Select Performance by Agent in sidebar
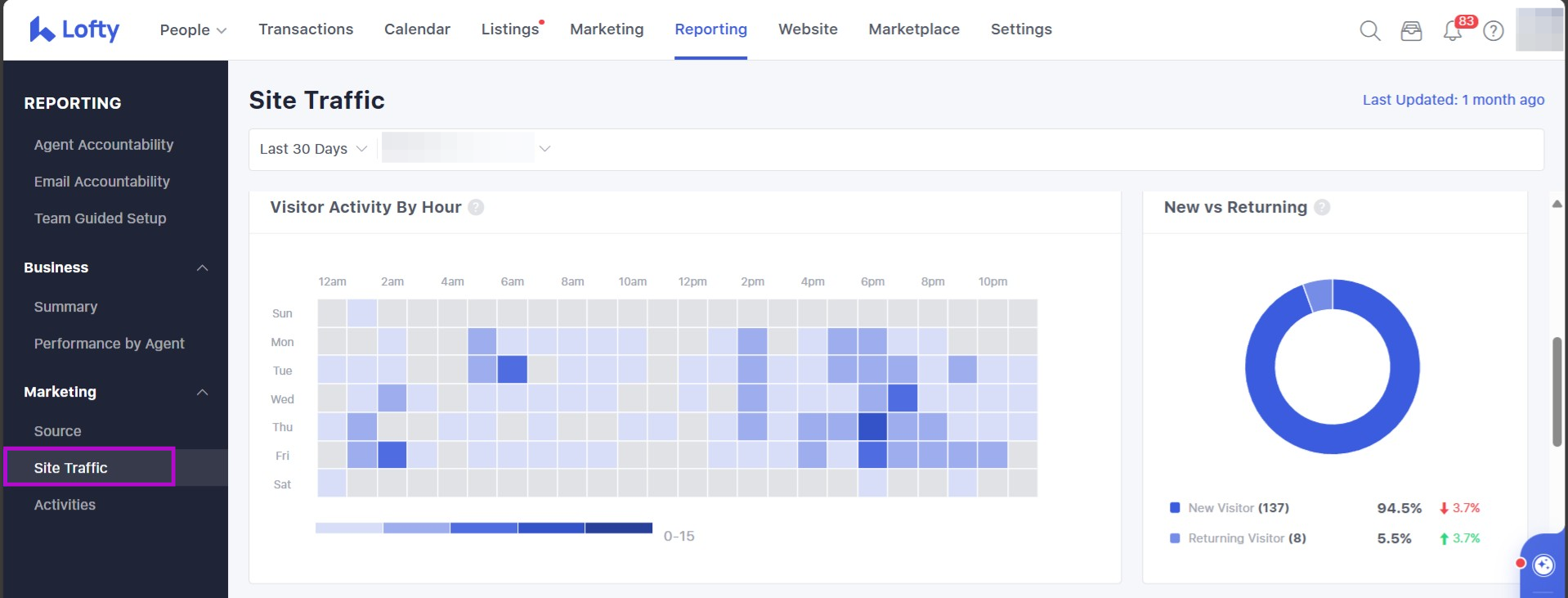 coord(109,344)
